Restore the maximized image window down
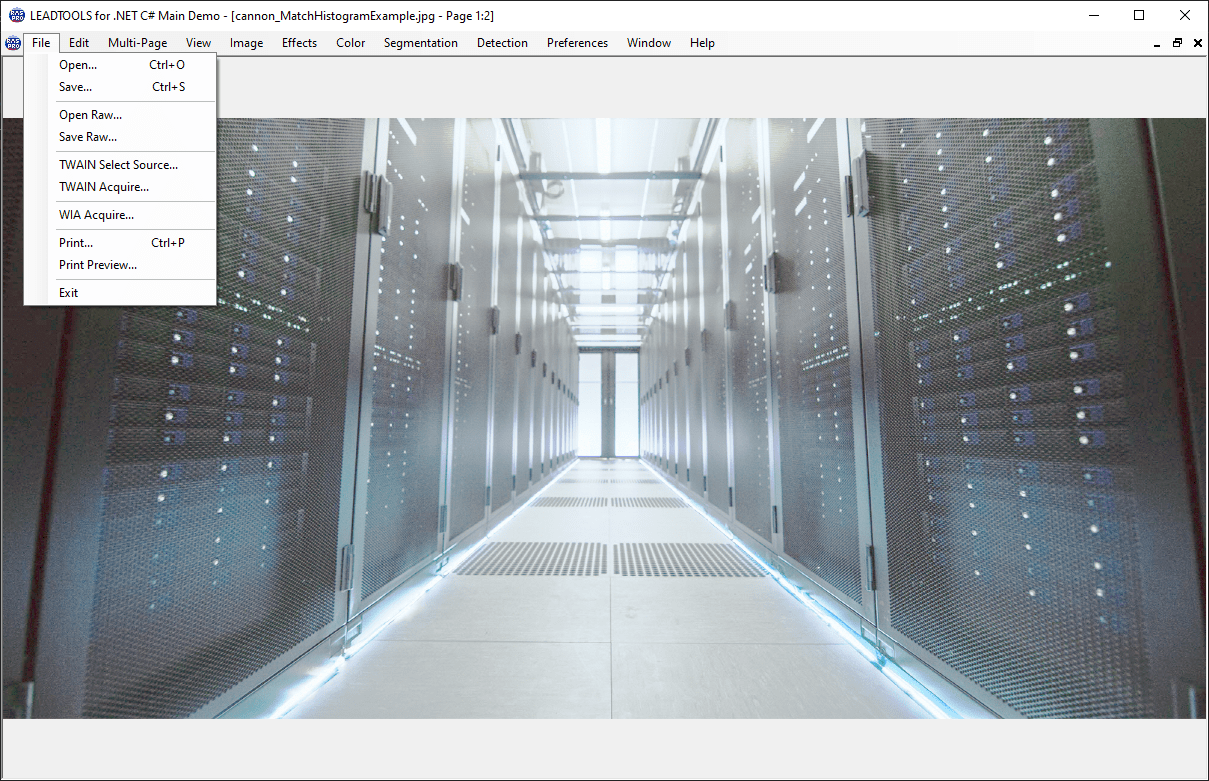 (1178, 43)
